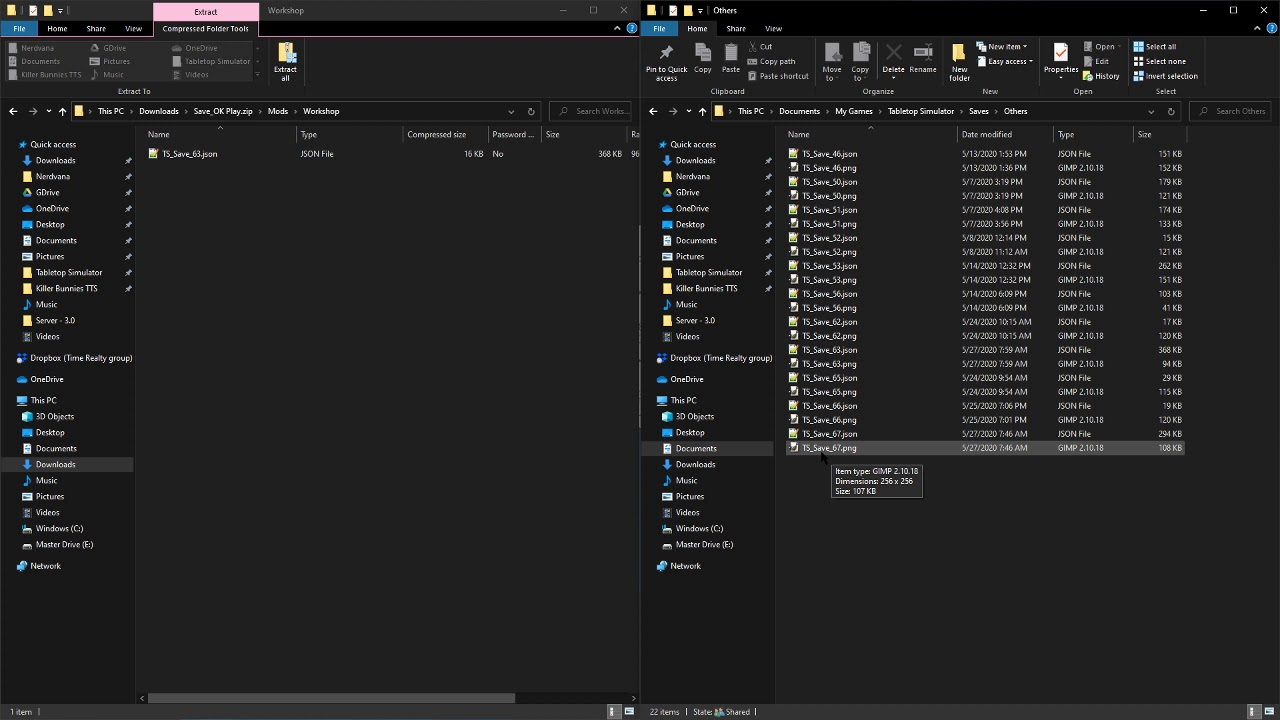Open the Easy access dropdown
1280x720 pixels.
tap(1005, 61)
